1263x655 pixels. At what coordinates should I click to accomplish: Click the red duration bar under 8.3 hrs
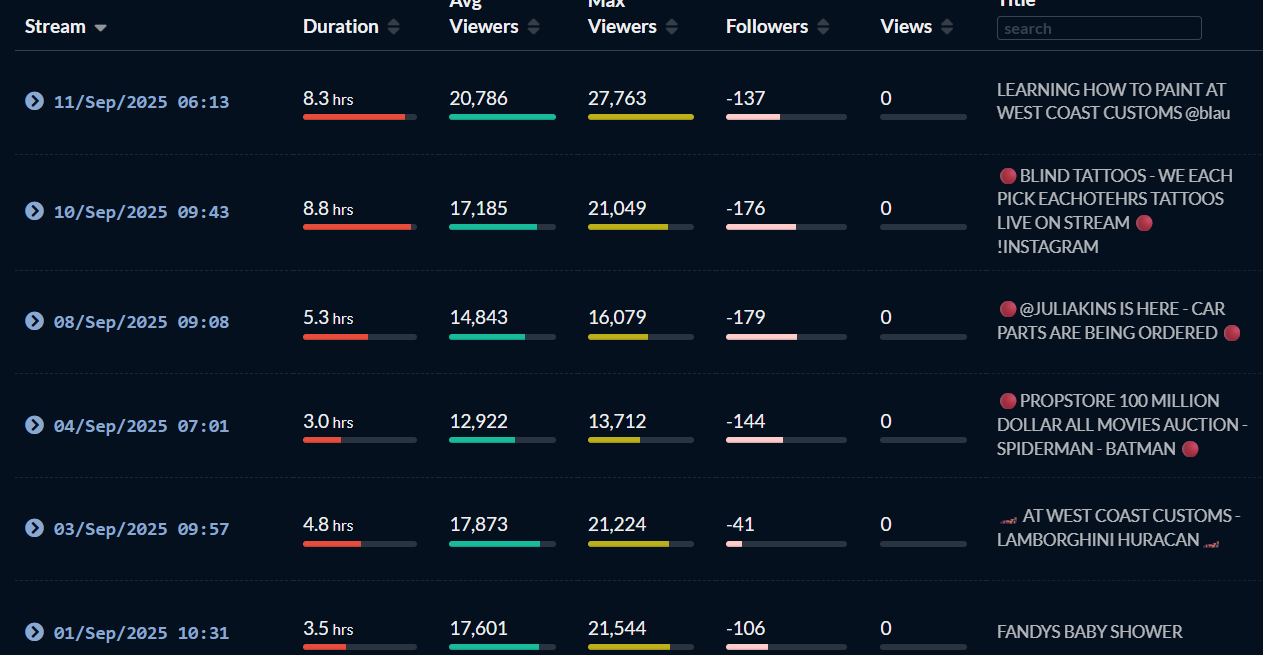(354, 117)
